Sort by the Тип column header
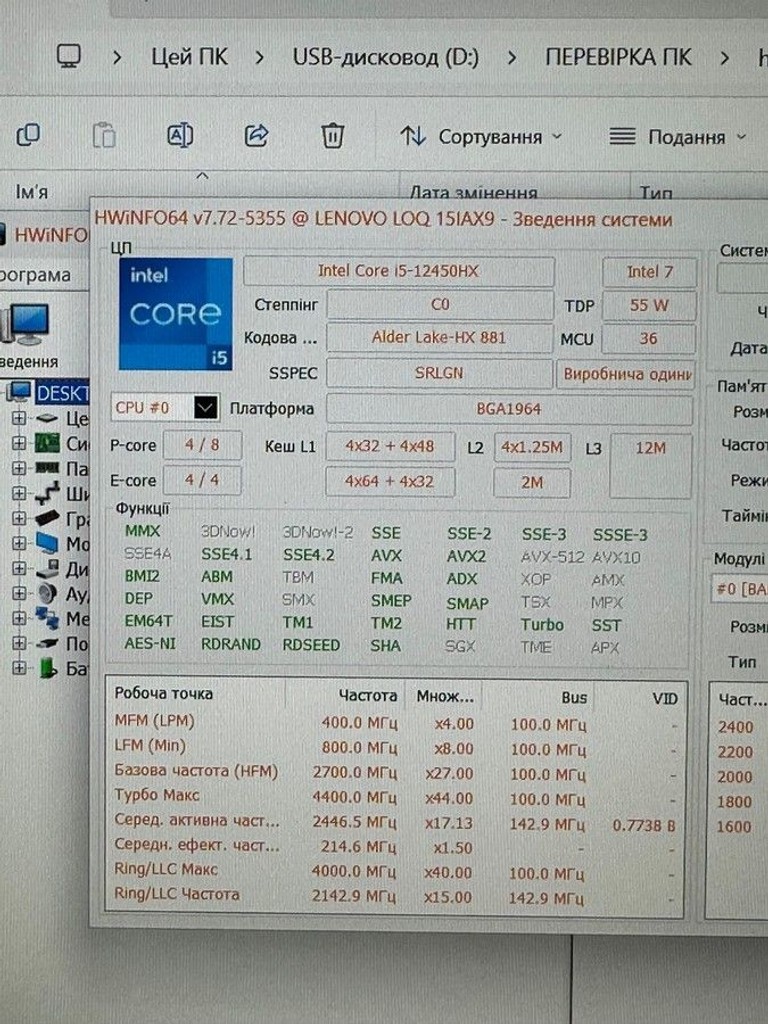768x1024 pixels. point(656,192)
